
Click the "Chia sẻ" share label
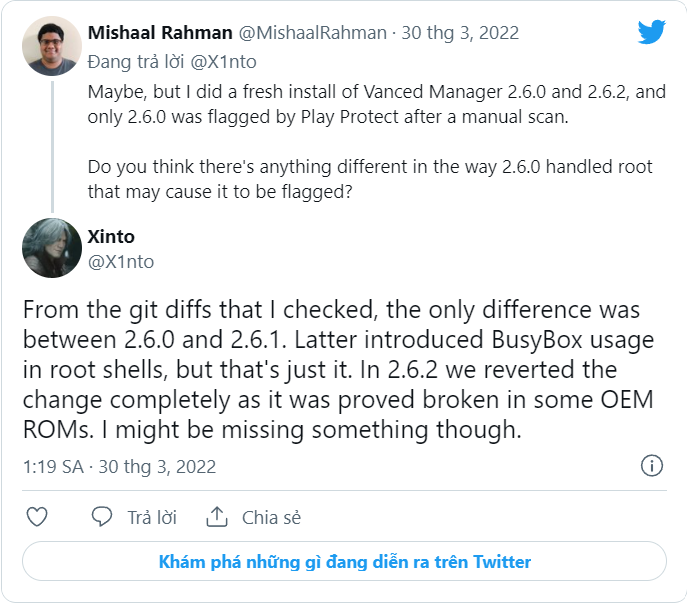[x=271, y=517]
